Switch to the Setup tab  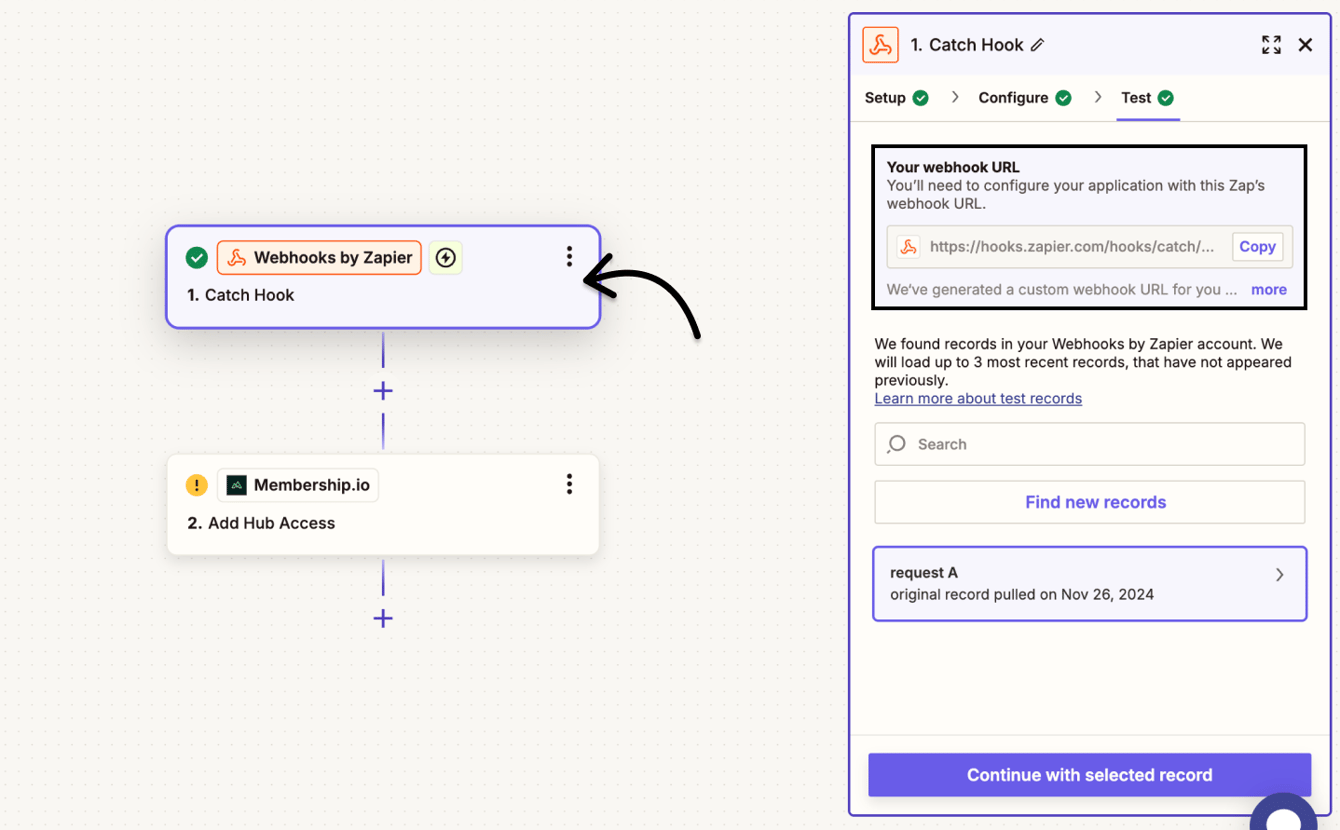coord(884,97)
